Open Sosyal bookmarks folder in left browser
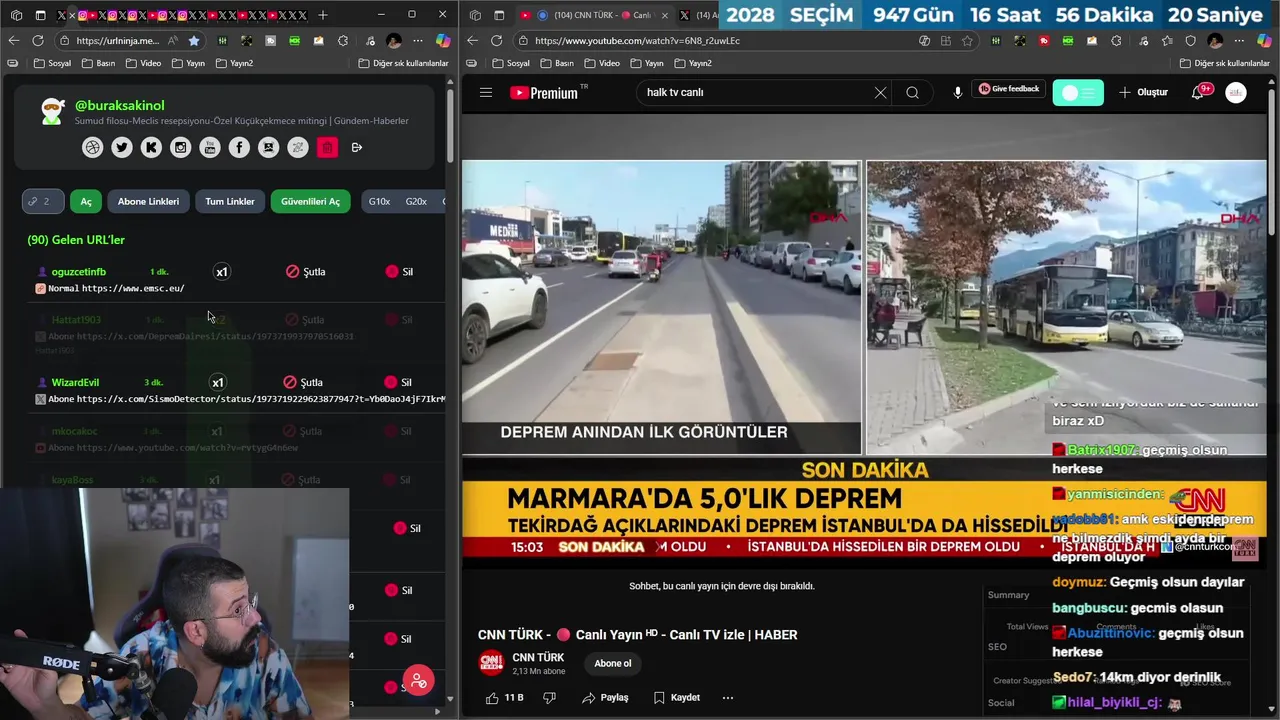The image size is (1280, 720). 52,63
